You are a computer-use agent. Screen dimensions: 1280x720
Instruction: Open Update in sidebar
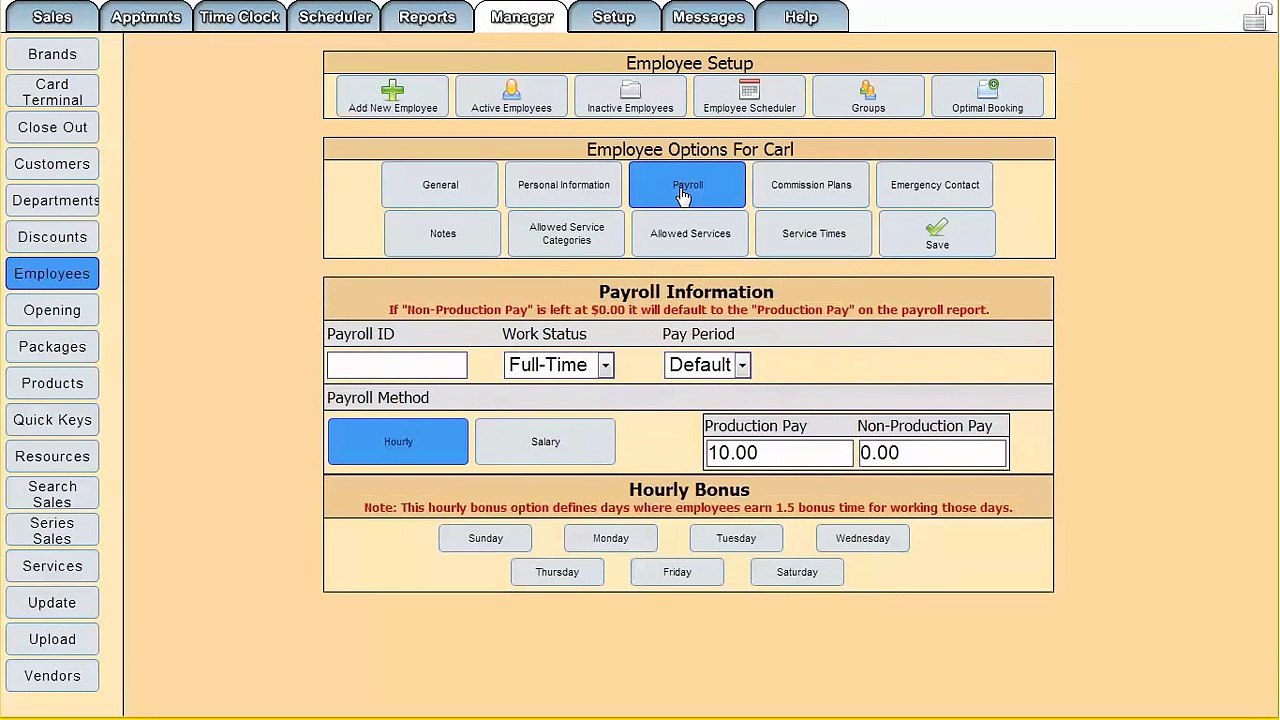click(x=52, y=603)
